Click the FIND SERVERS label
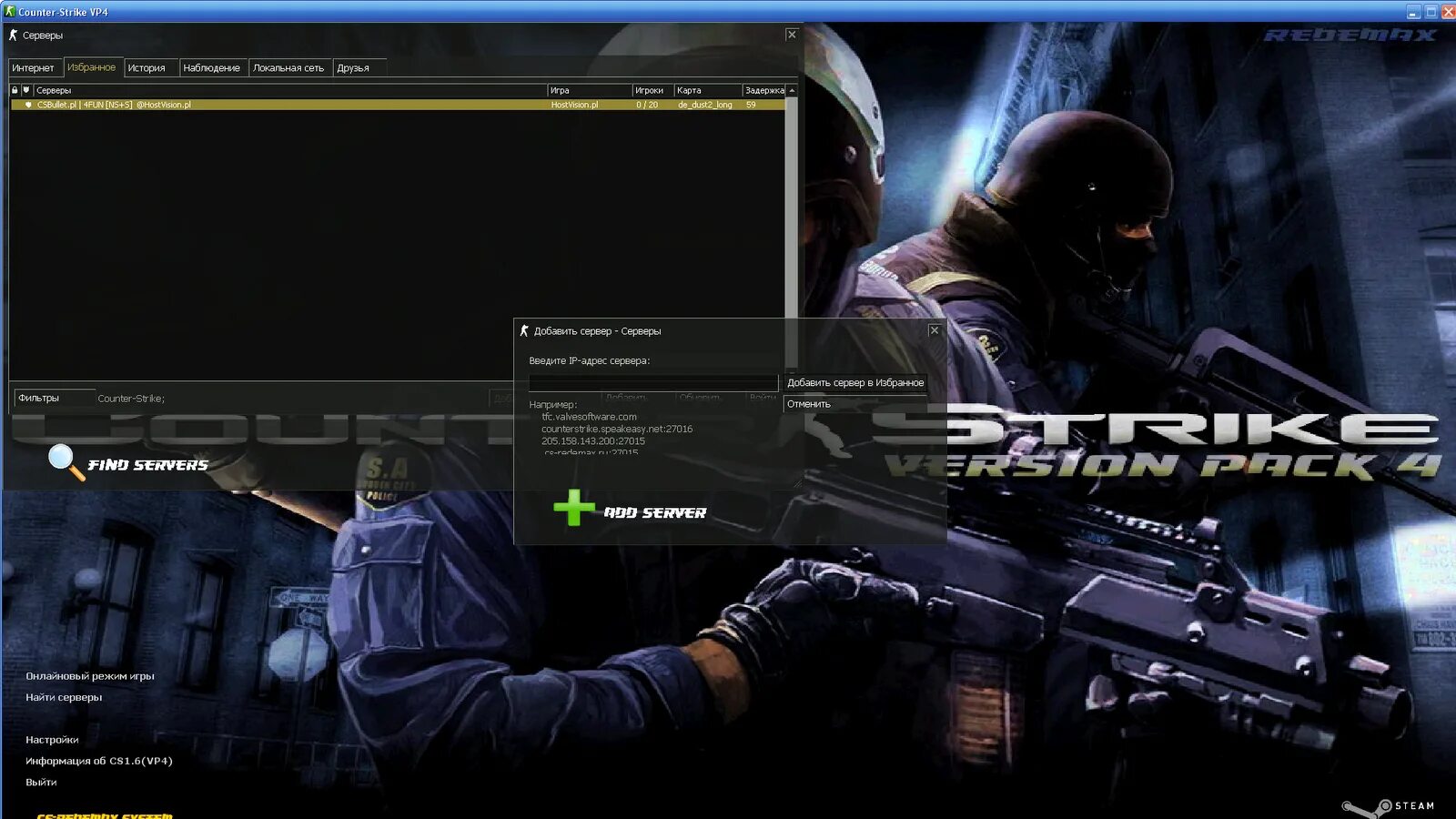Screen dimensions: 1456x819 [148, 465]
